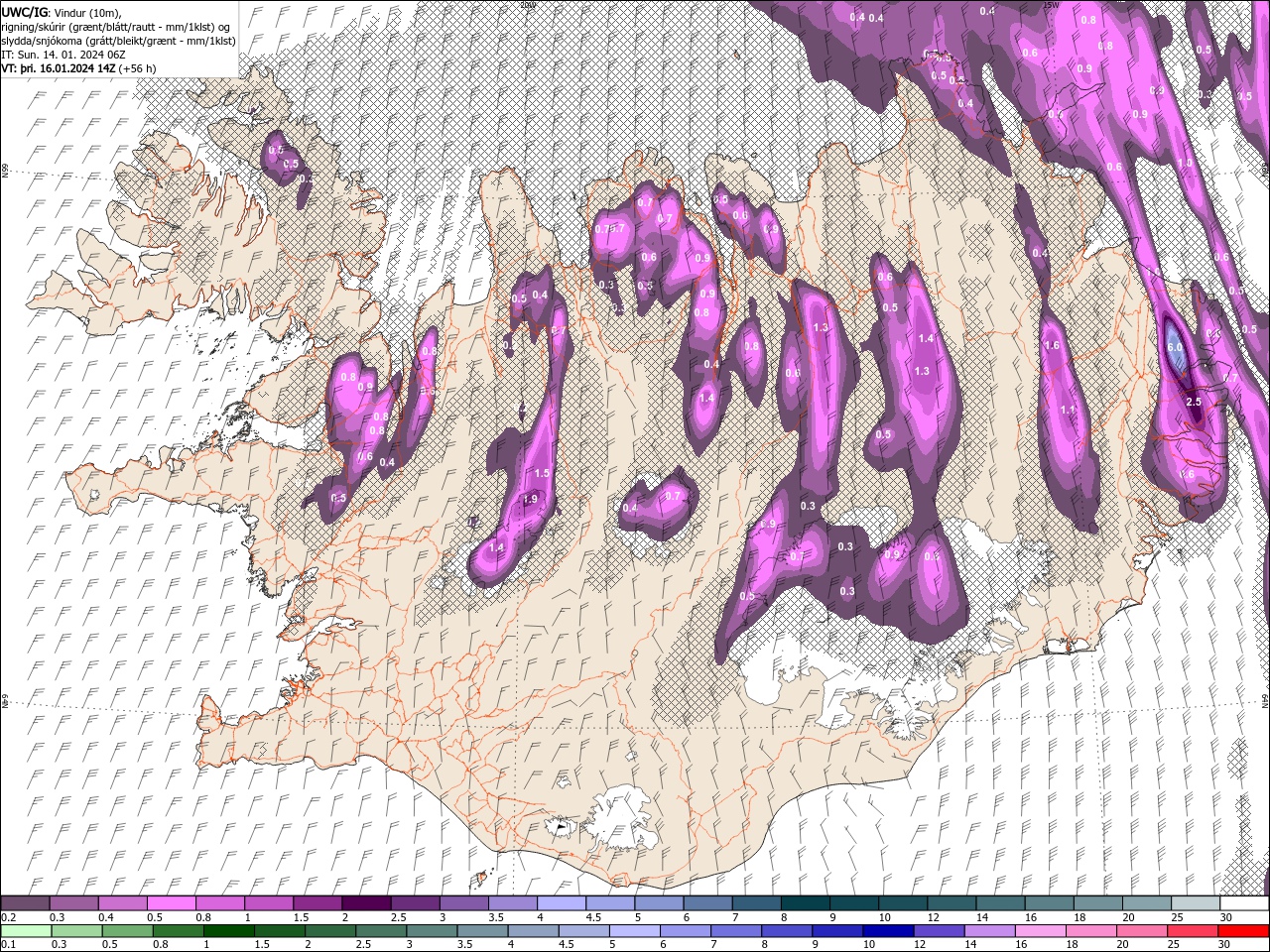Click the 1.6 precipitation value on the map
Screen dimensions: 1270x952
[1053, 346]
